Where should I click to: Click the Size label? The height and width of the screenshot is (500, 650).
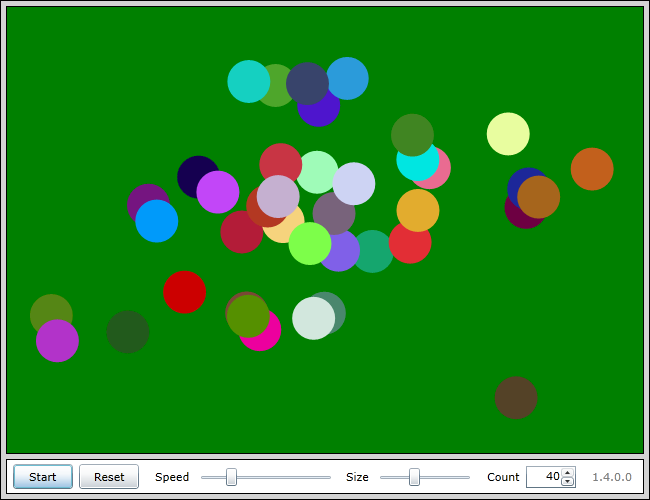[x=357, y=477]
